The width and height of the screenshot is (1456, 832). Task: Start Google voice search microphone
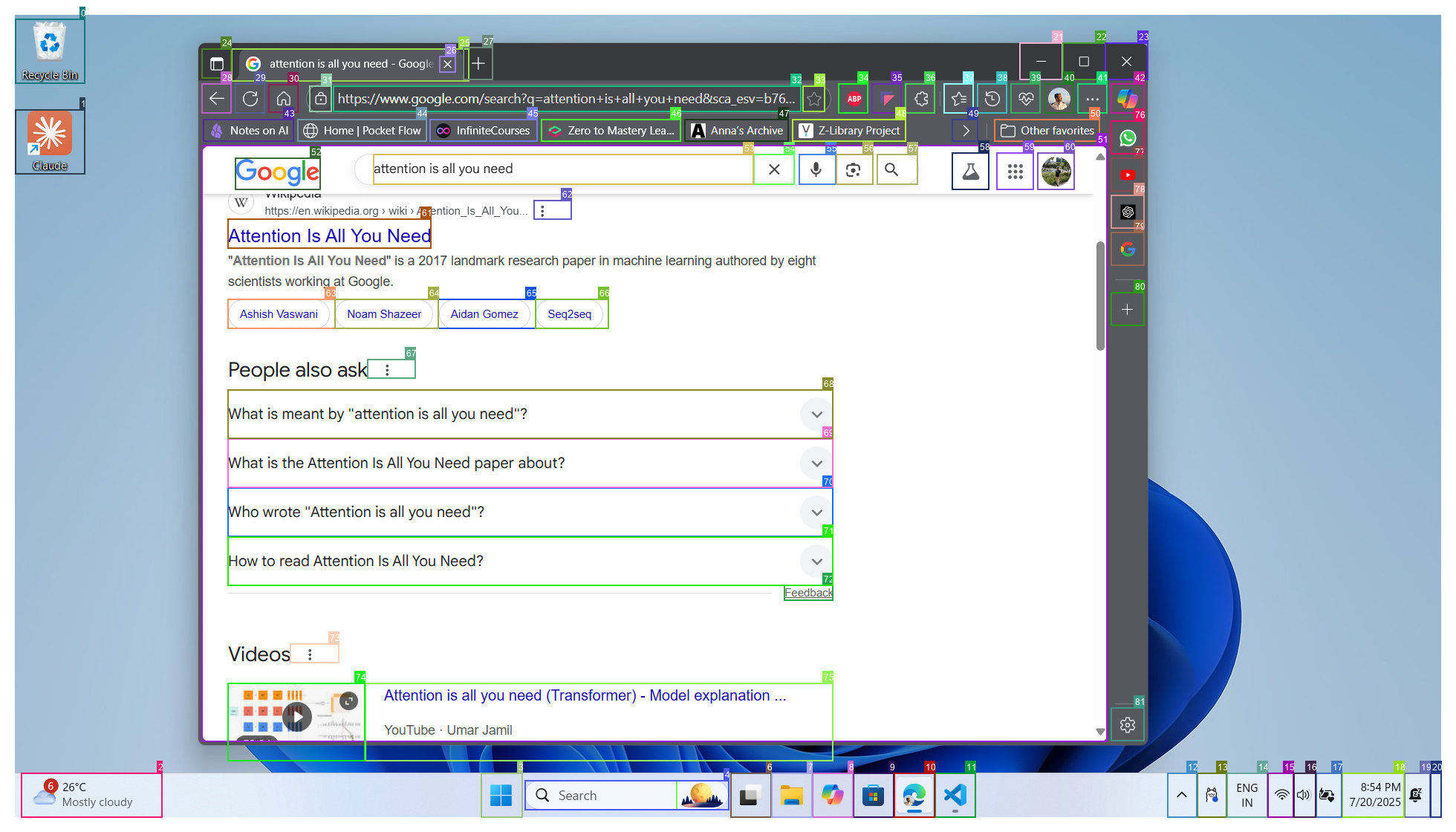(x=816, y=169)
